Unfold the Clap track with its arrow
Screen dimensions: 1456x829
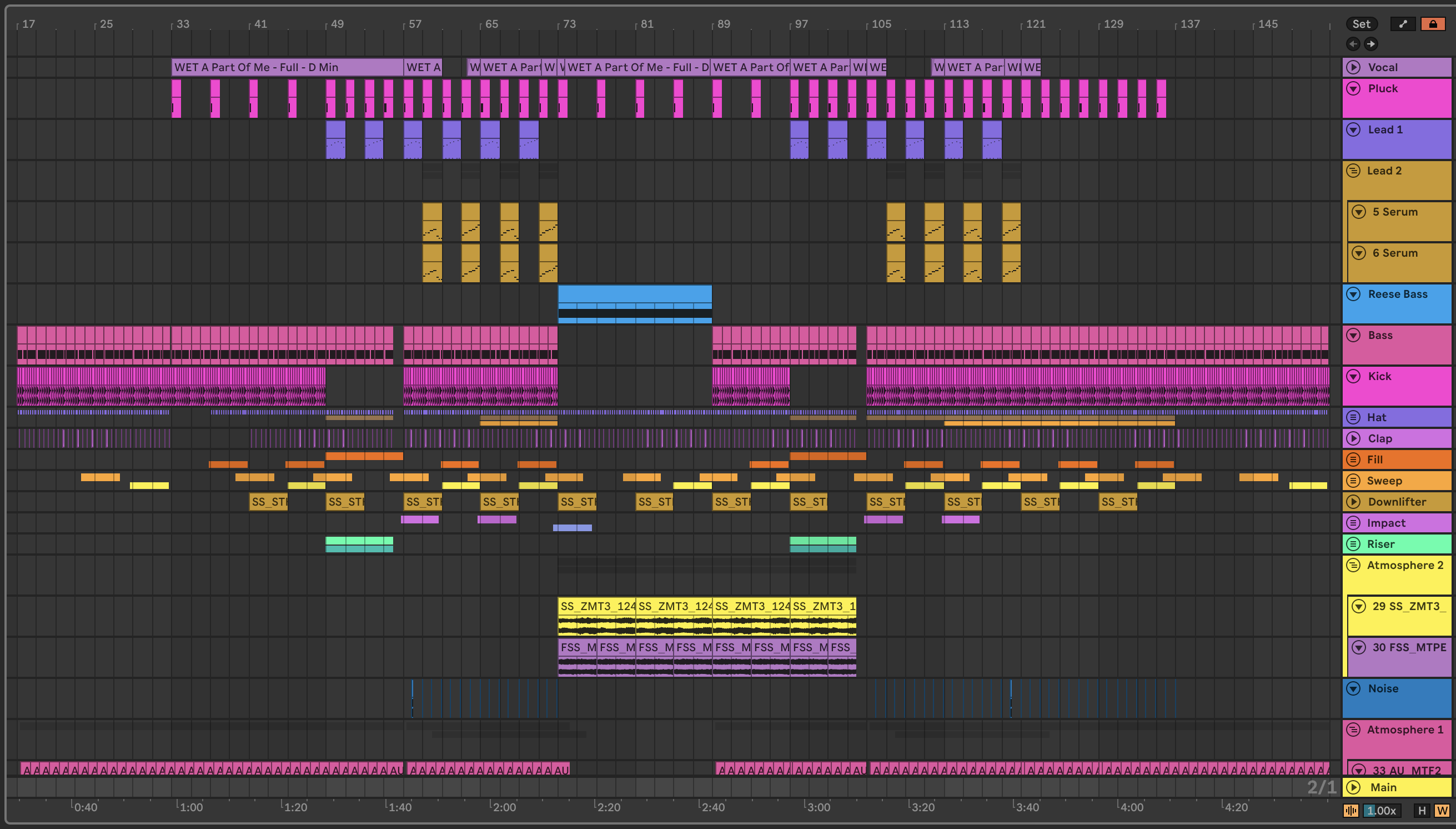(x=1354, y=438)
